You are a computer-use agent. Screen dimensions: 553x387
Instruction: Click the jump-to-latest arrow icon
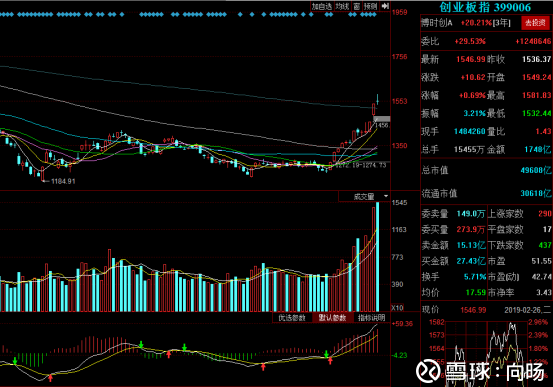tap(385, 6)
